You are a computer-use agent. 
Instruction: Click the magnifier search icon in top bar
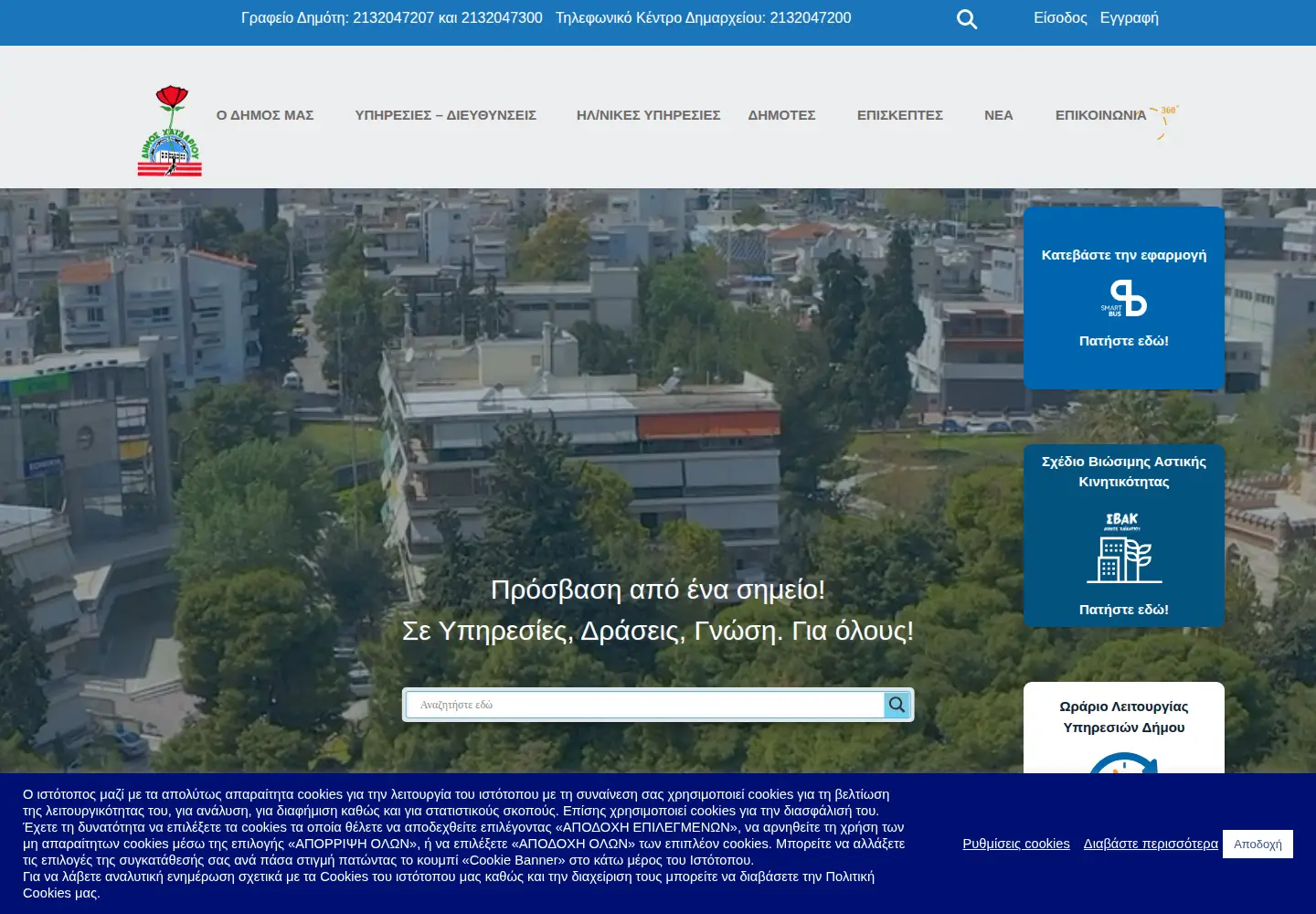[x=967, y=19]
